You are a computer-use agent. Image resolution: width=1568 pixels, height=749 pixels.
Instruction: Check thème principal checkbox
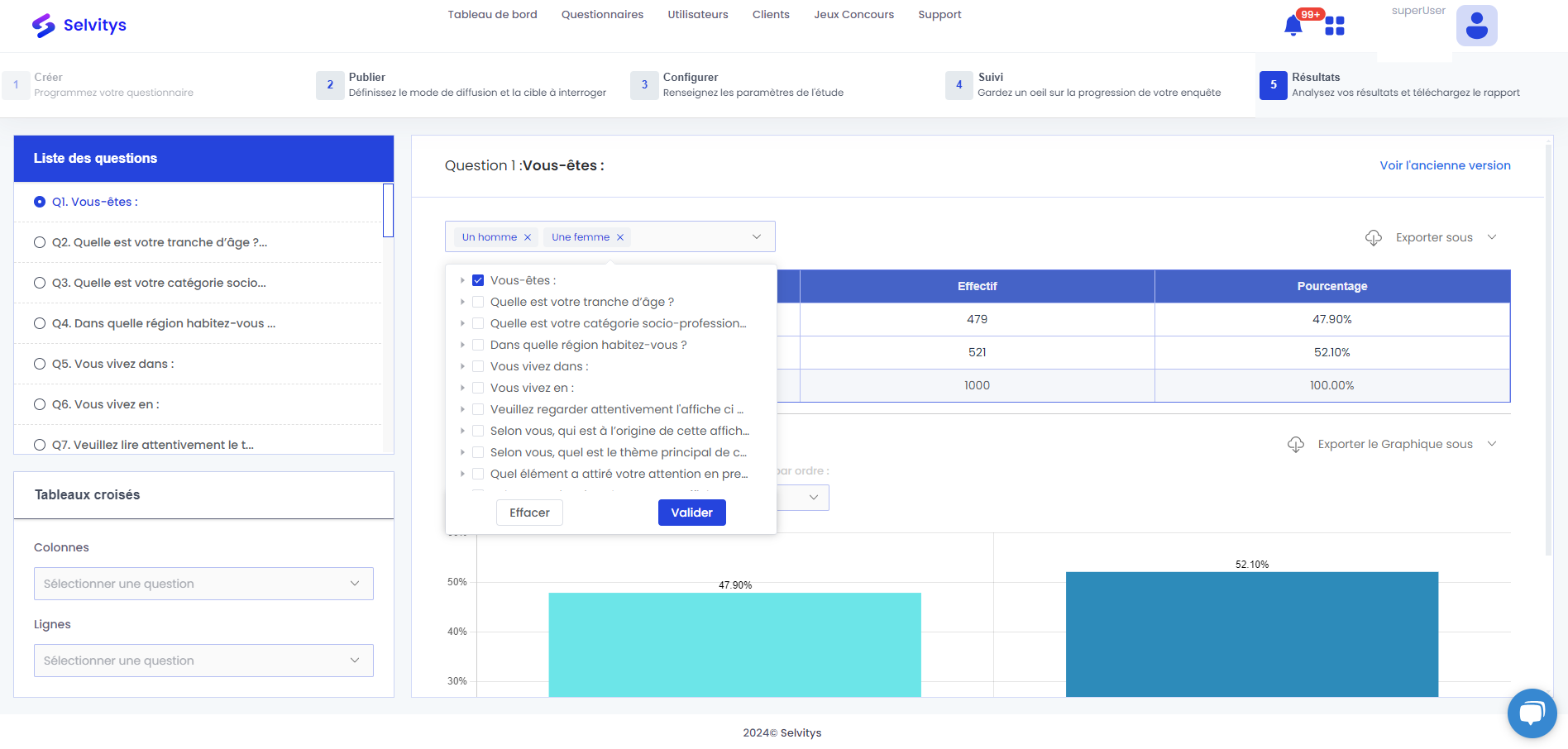pyautogui.click(x=478, y=452)
